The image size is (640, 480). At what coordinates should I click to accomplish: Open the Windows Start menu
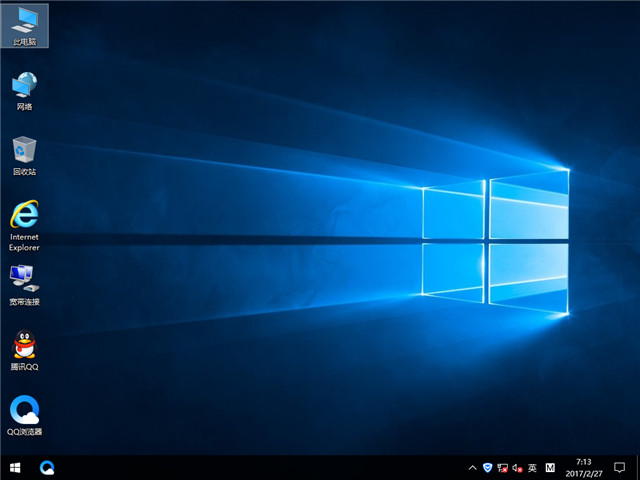15,468
